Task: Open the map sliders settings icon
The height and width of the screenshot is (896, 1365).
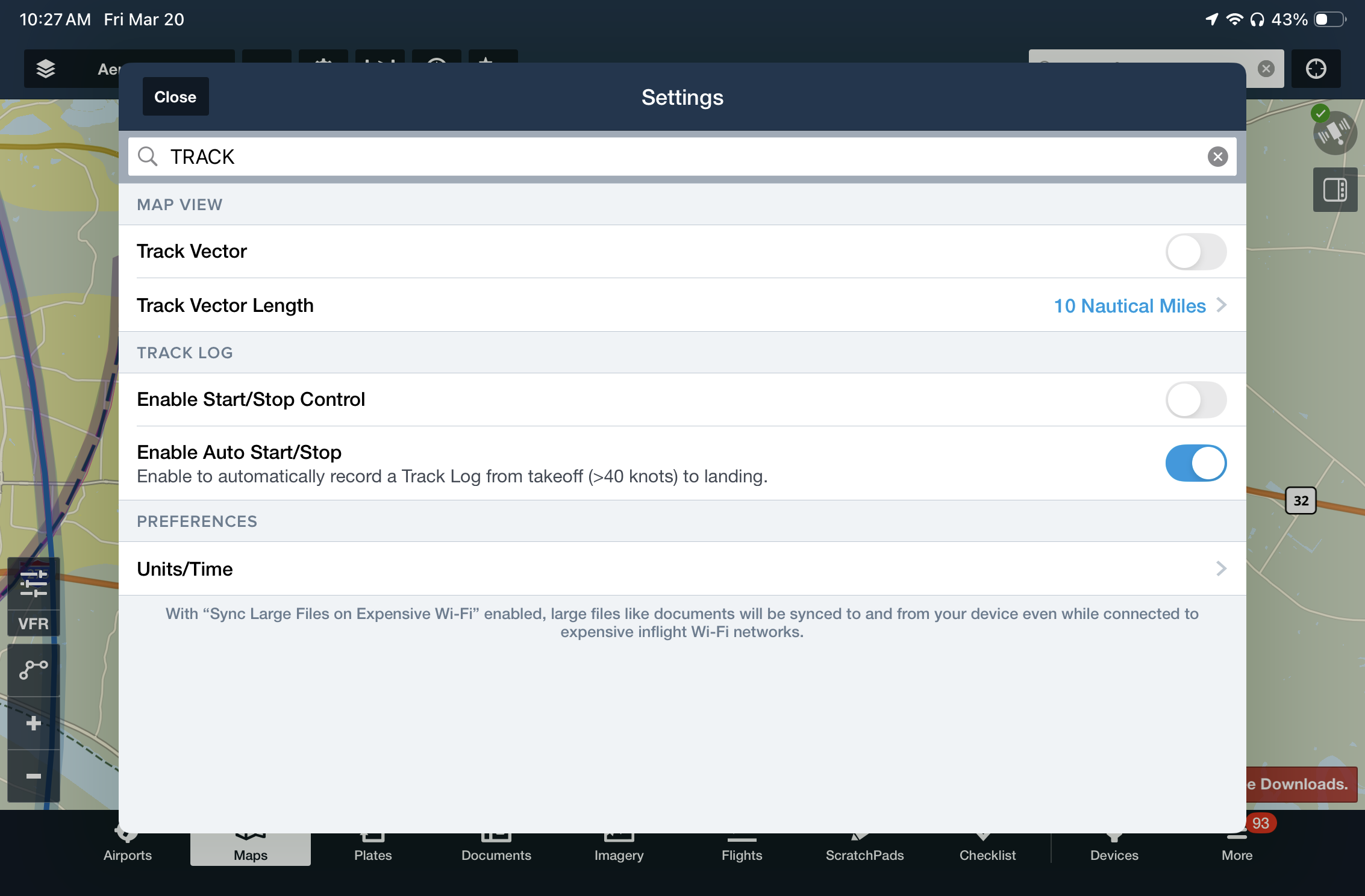Action: 34,583
